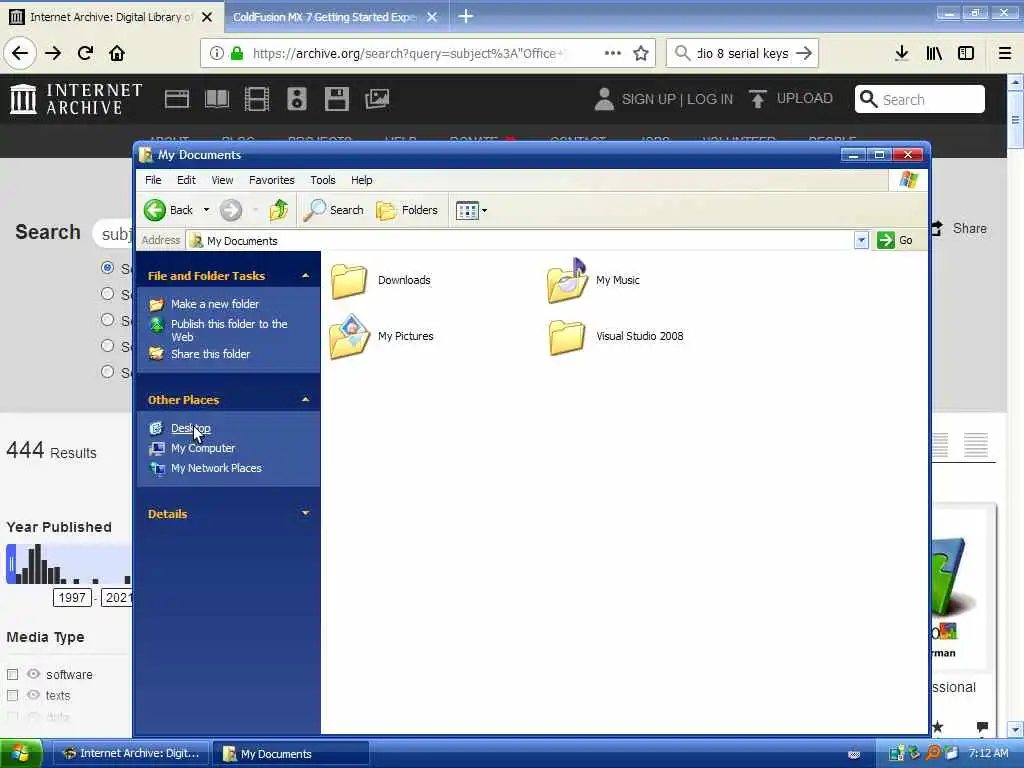Select the first search option radio button
Viewport: 1024px width, 768px height.
(108, 268)
